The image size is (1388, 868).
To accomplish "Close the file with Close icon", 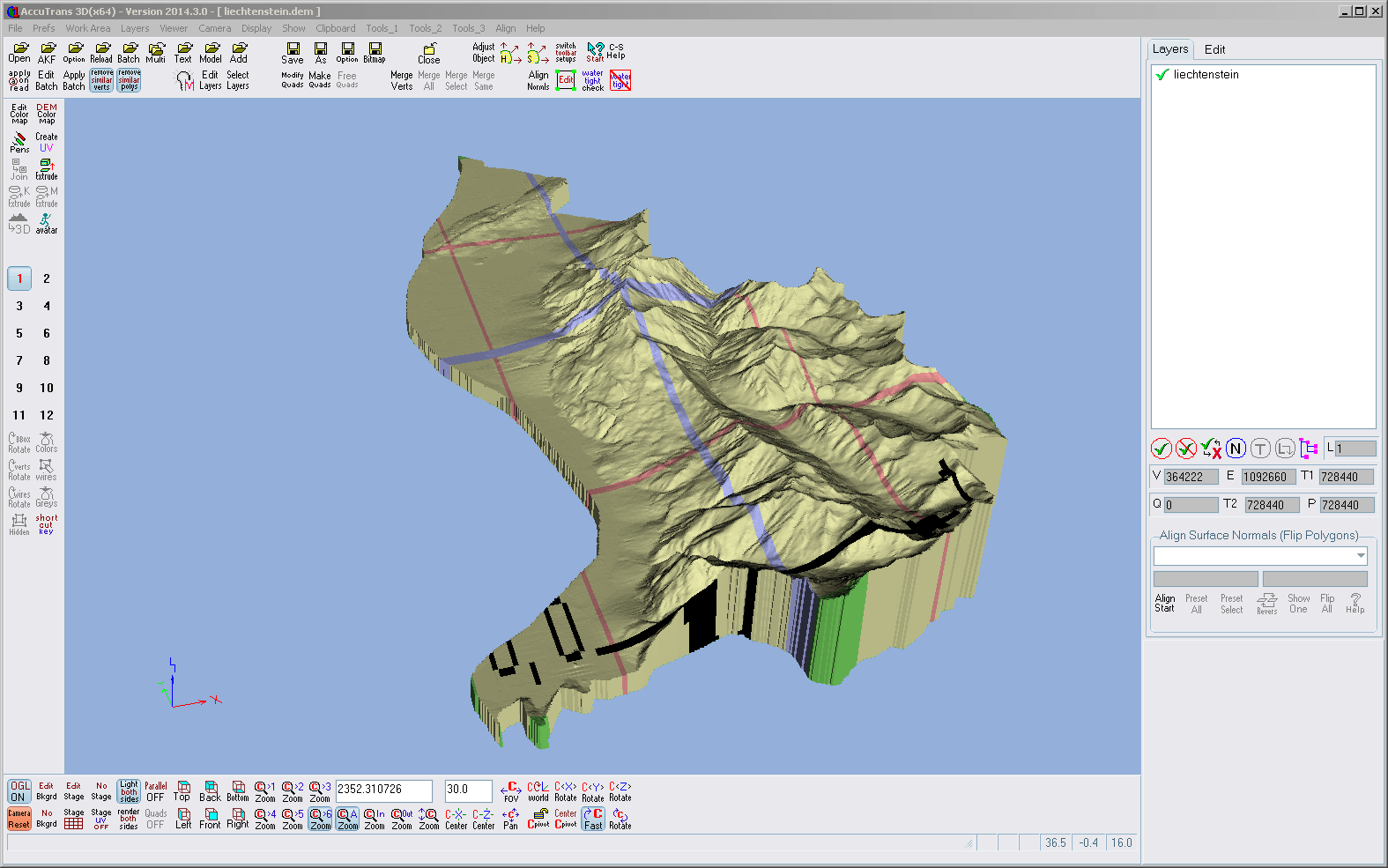I will [x=429, y=53].
